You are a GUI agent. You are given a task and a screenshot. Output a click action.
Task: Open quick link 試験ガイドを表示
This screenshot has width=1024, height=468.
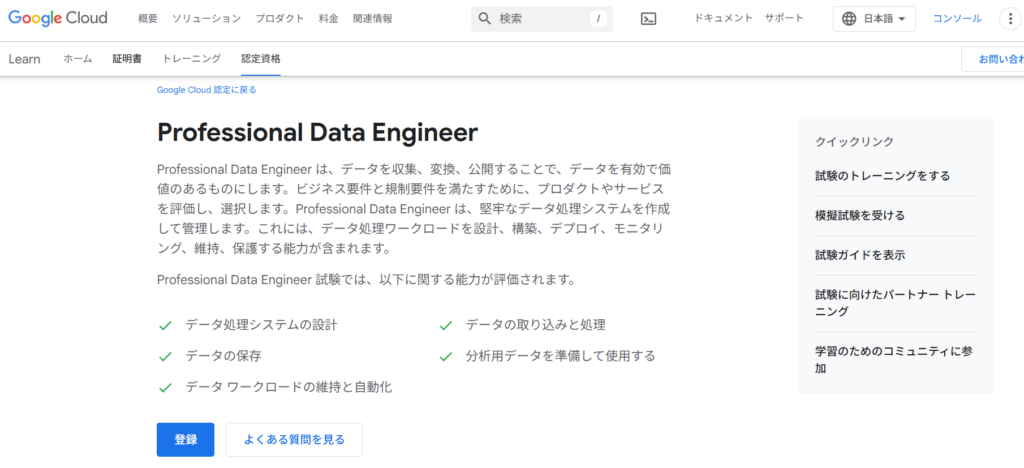[x=860, y=255]
